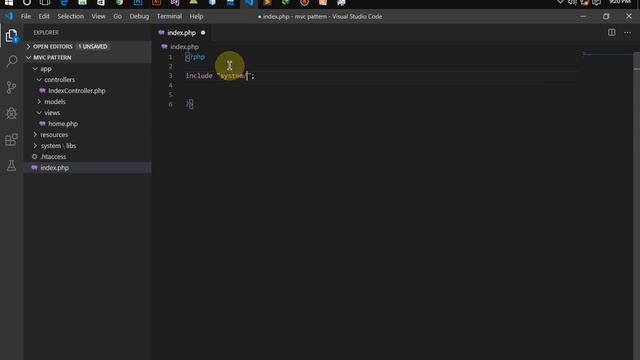
Task: Open the Visual Studio purple taskbar icon
Action: pos(175,2)
